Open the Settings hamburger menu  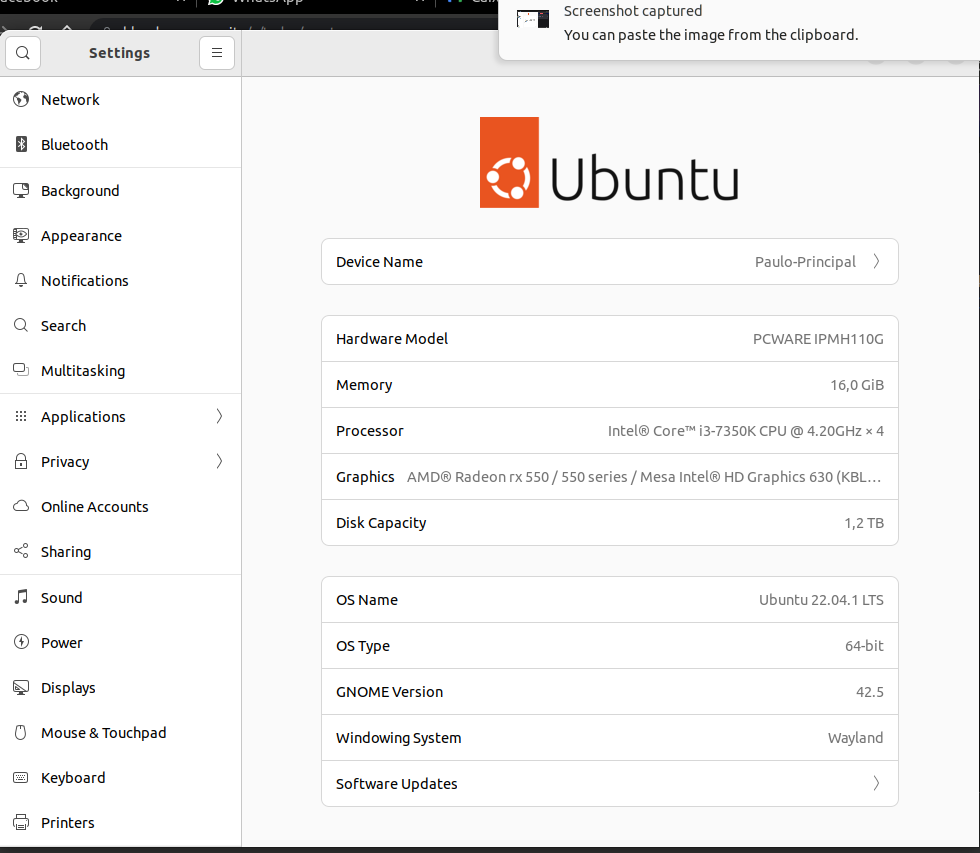217,53
